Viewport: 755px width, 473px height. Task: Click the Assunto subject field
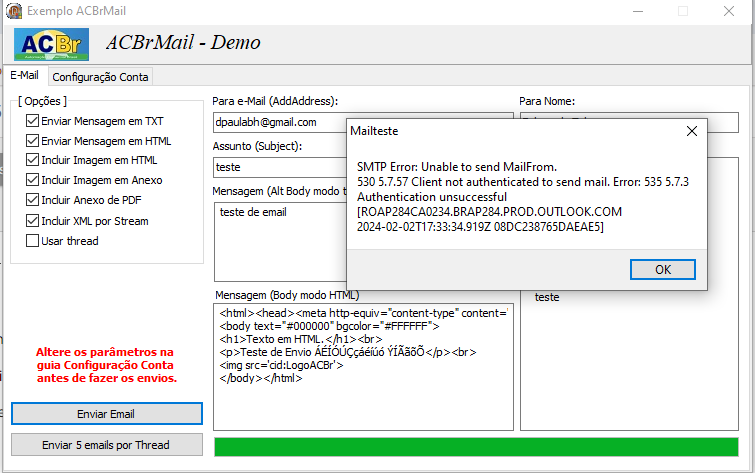(280, 167)
